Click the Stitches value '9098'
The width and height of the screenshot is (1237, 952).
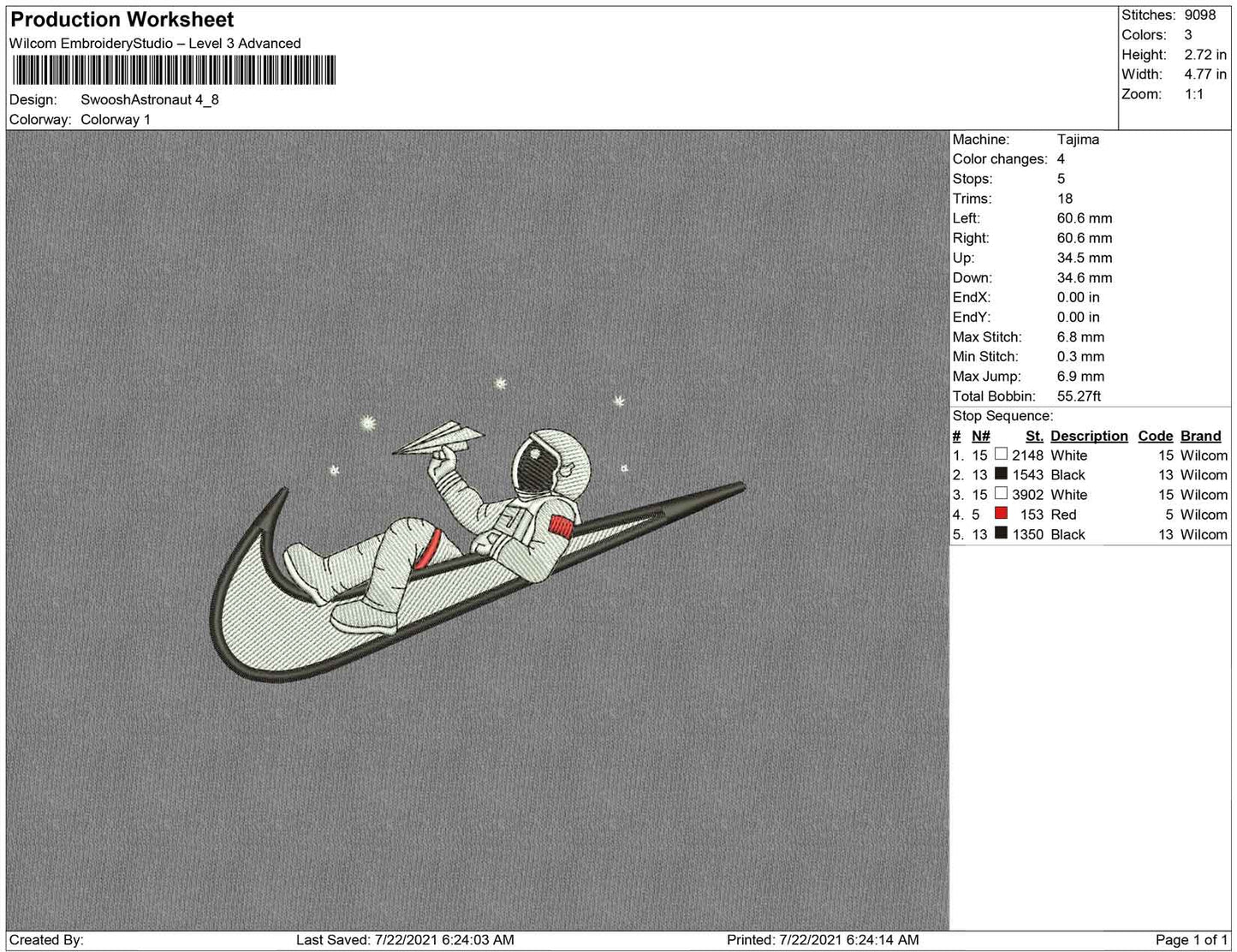point(1200,15)
